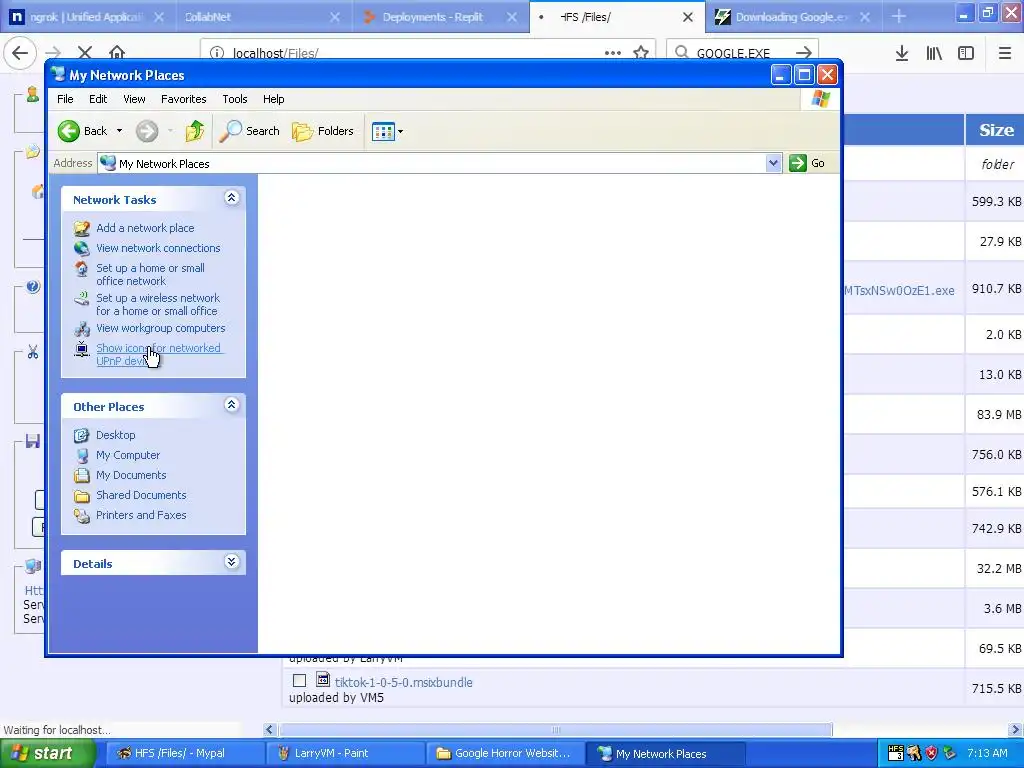Open the Help menu
This screenshot has width=1024, height=768.
(274, 99)
